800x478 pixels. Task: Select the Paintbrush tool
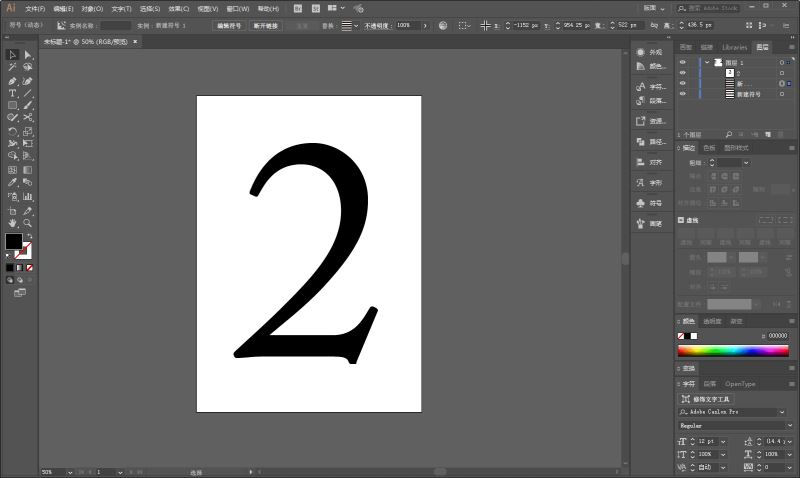pos(28,106)
